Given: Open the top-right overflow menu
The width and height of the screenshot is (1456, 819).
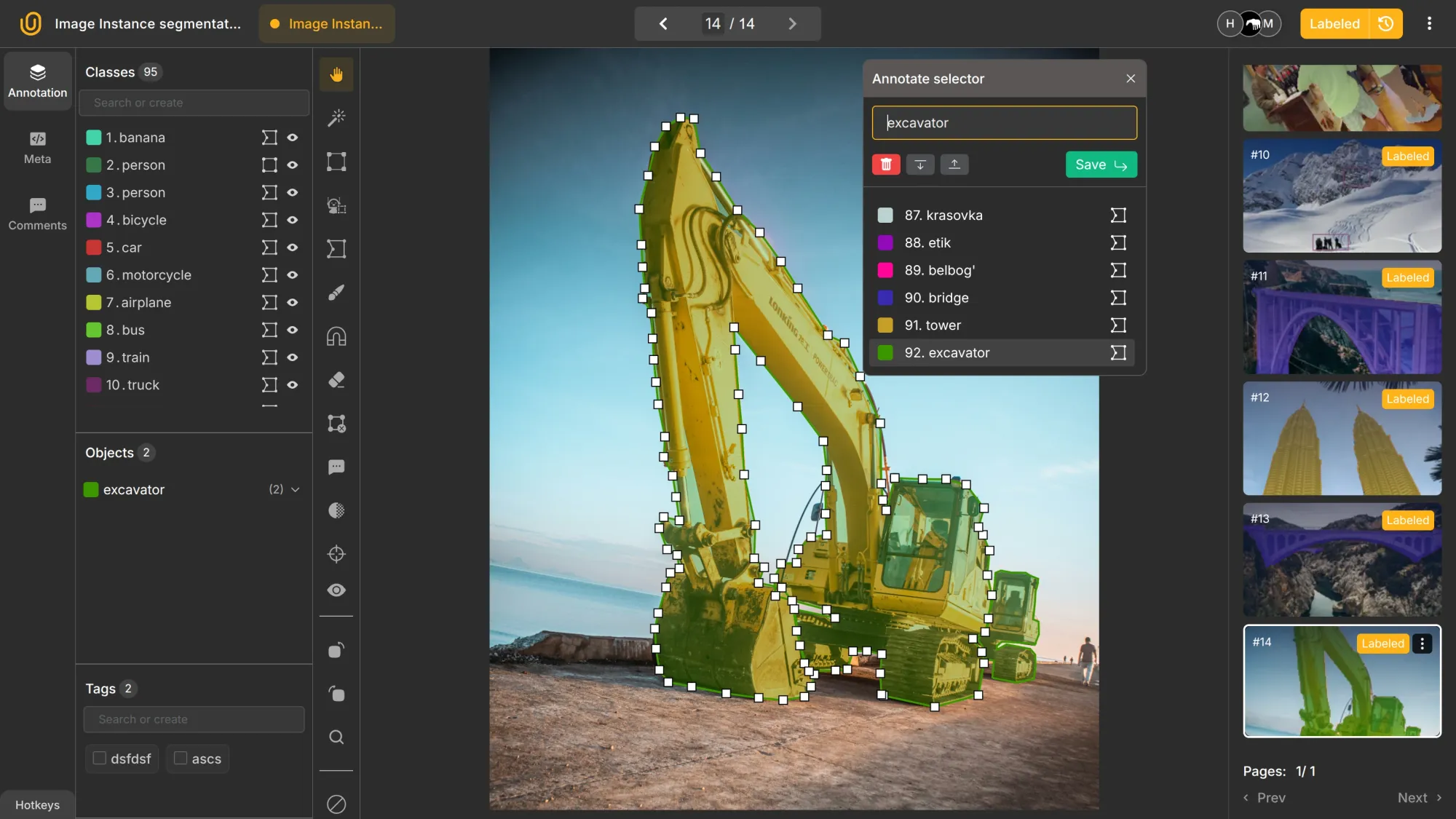Looking at the screenshot, I should [1428, 23].
